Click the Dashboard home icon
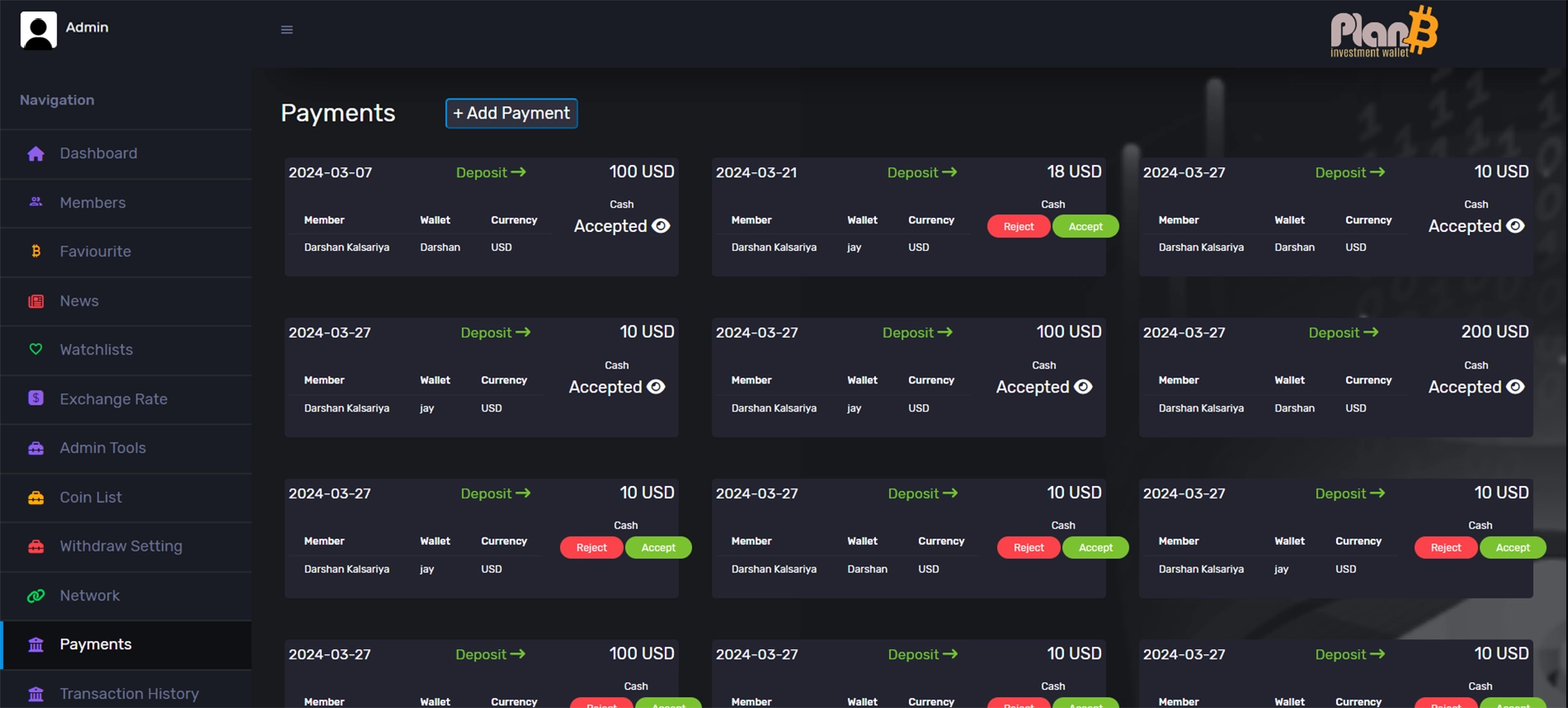 click(36, 153)
